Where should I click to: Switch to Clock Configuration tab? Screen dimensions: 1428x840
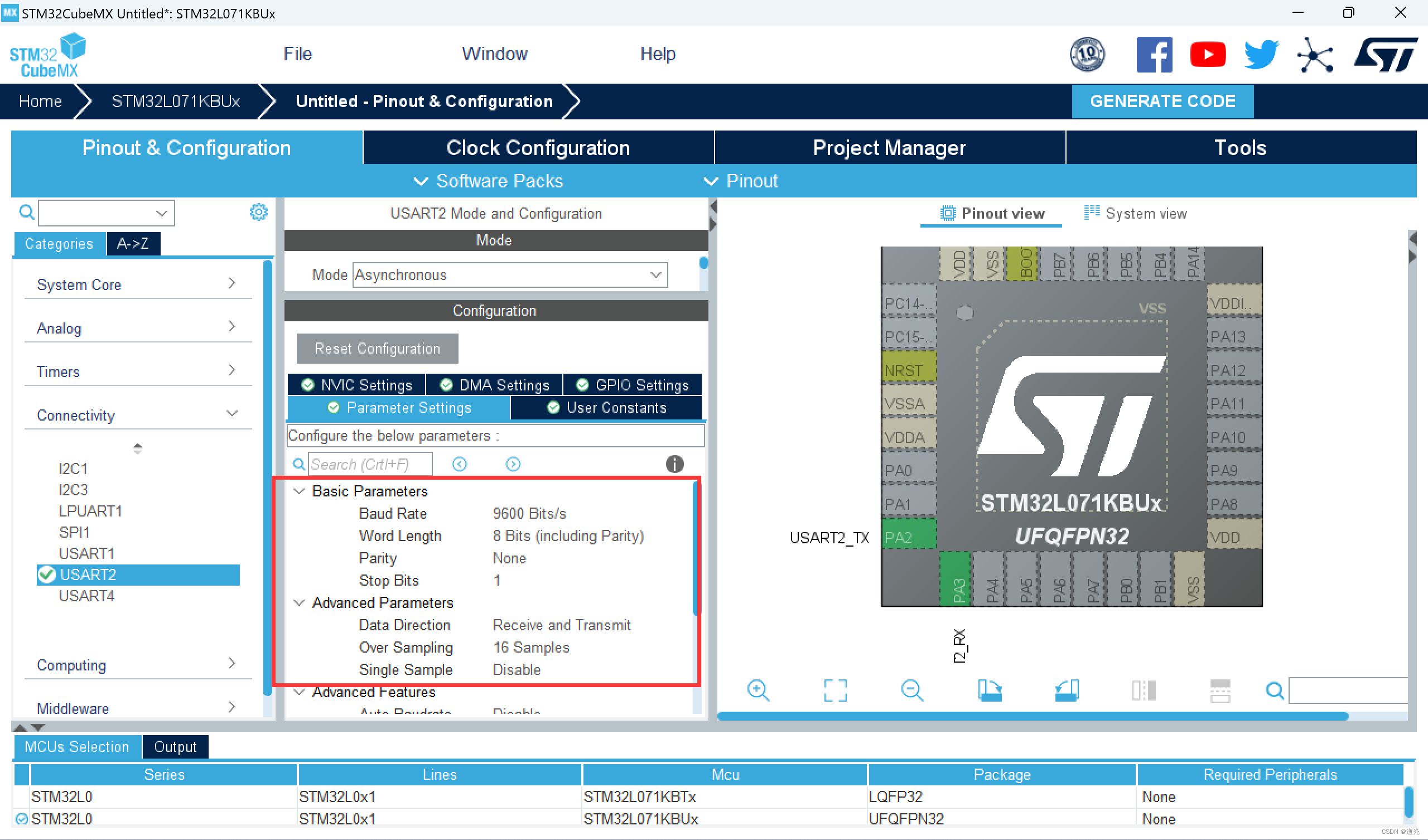point(538,147)
